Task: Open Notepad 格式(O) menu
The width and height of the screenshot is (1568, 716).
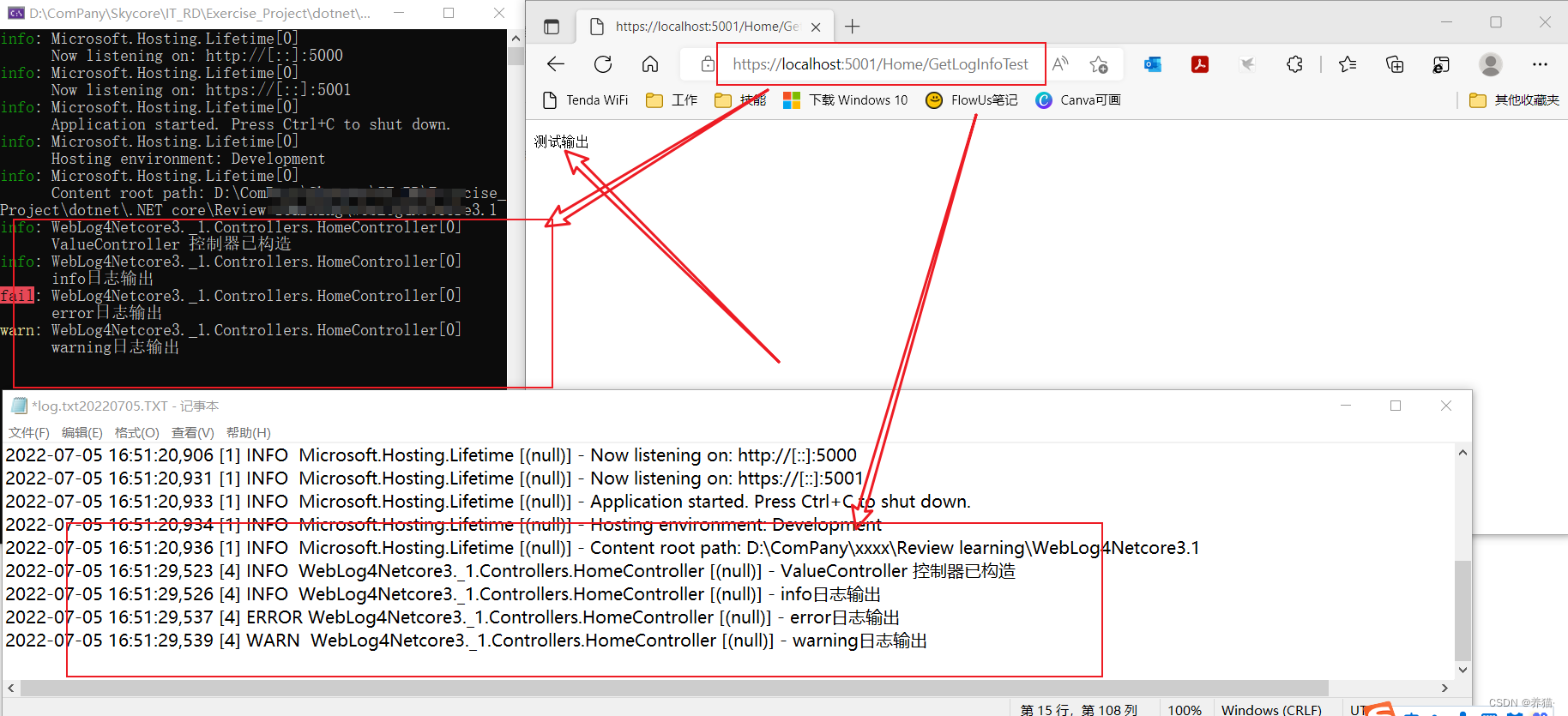Action: [137, 433]
